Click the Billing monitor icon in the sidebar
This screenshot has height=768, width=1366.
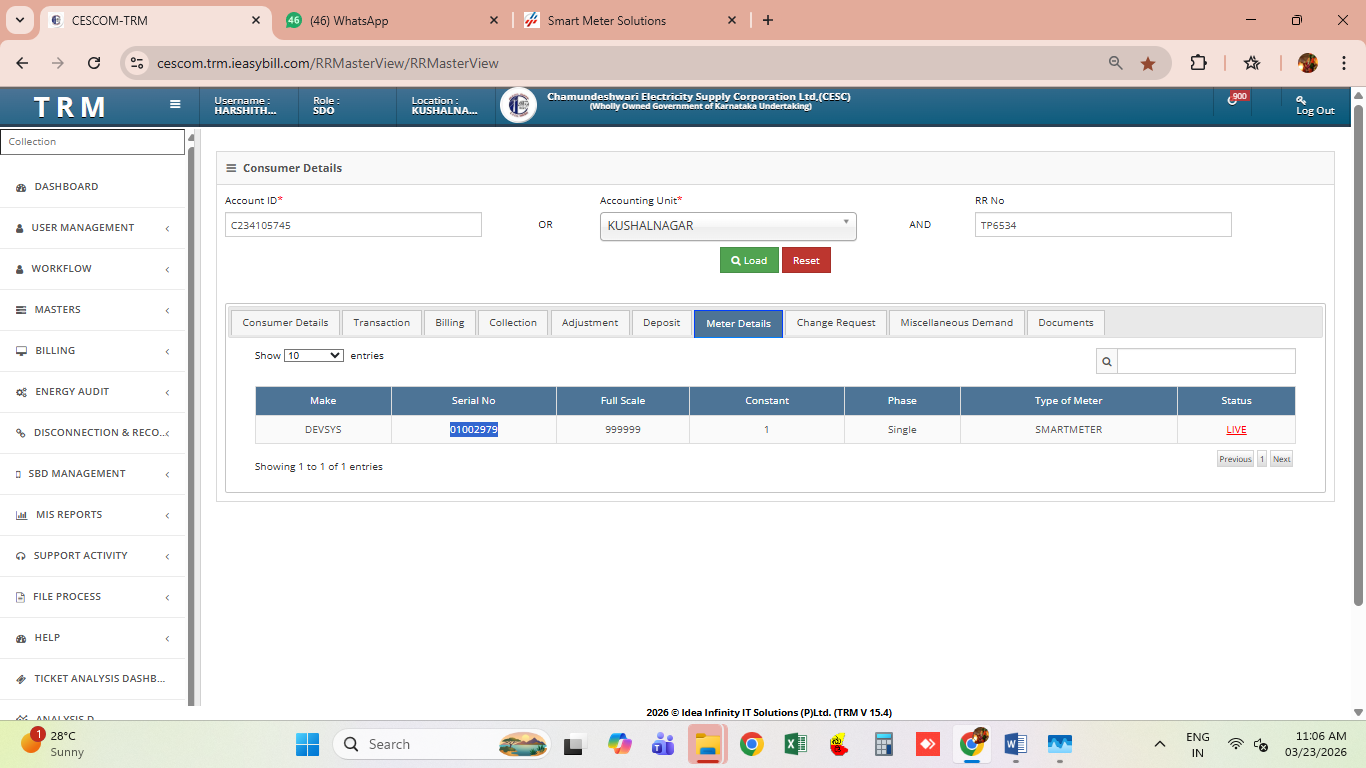click(21, 351)
